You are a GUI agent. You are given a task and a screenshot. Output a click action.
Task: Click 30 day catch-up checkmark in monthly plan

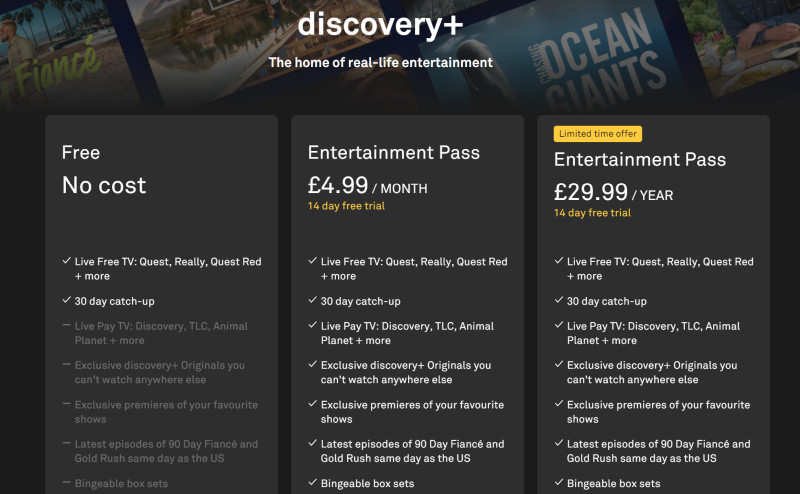pos(313,300)
